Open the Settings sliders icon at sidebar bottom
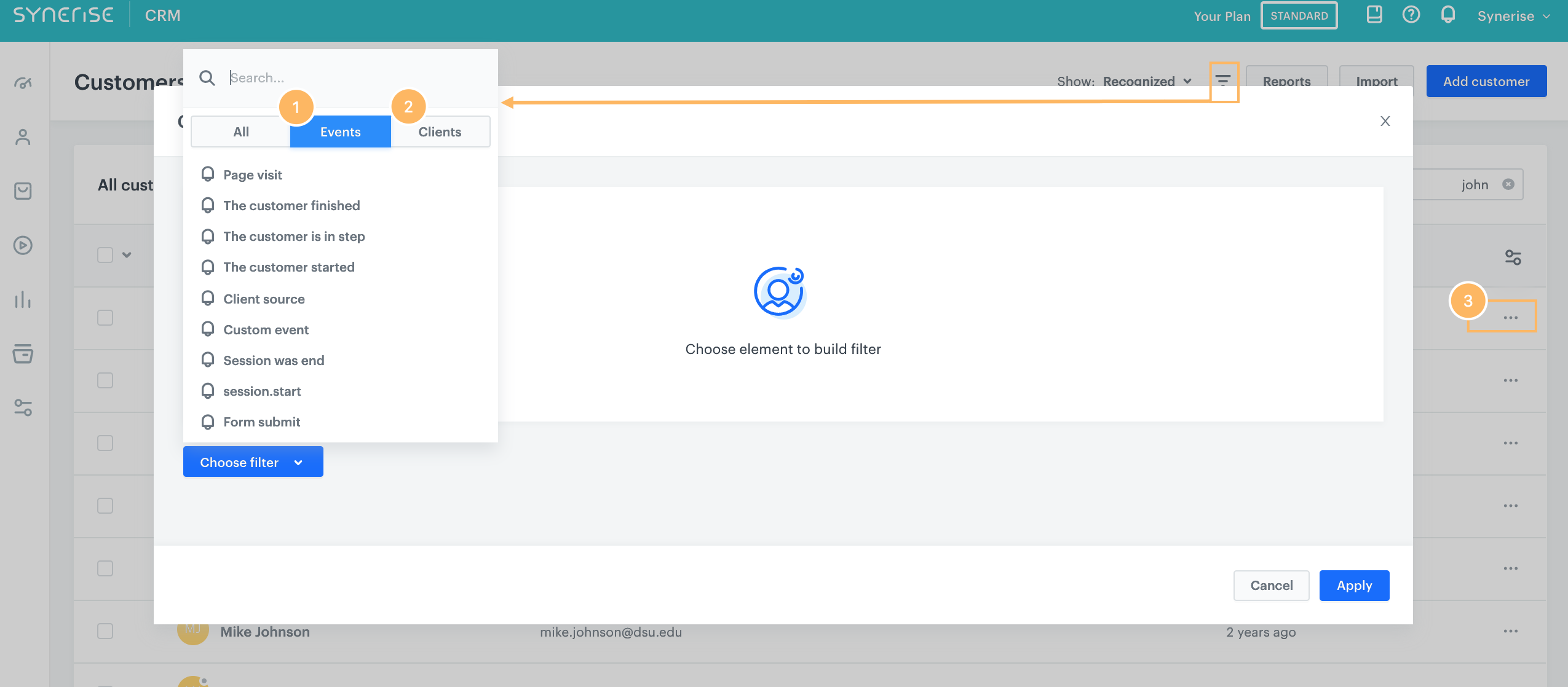This screenshot has height=687, width=1568. (x=23, y=409)
